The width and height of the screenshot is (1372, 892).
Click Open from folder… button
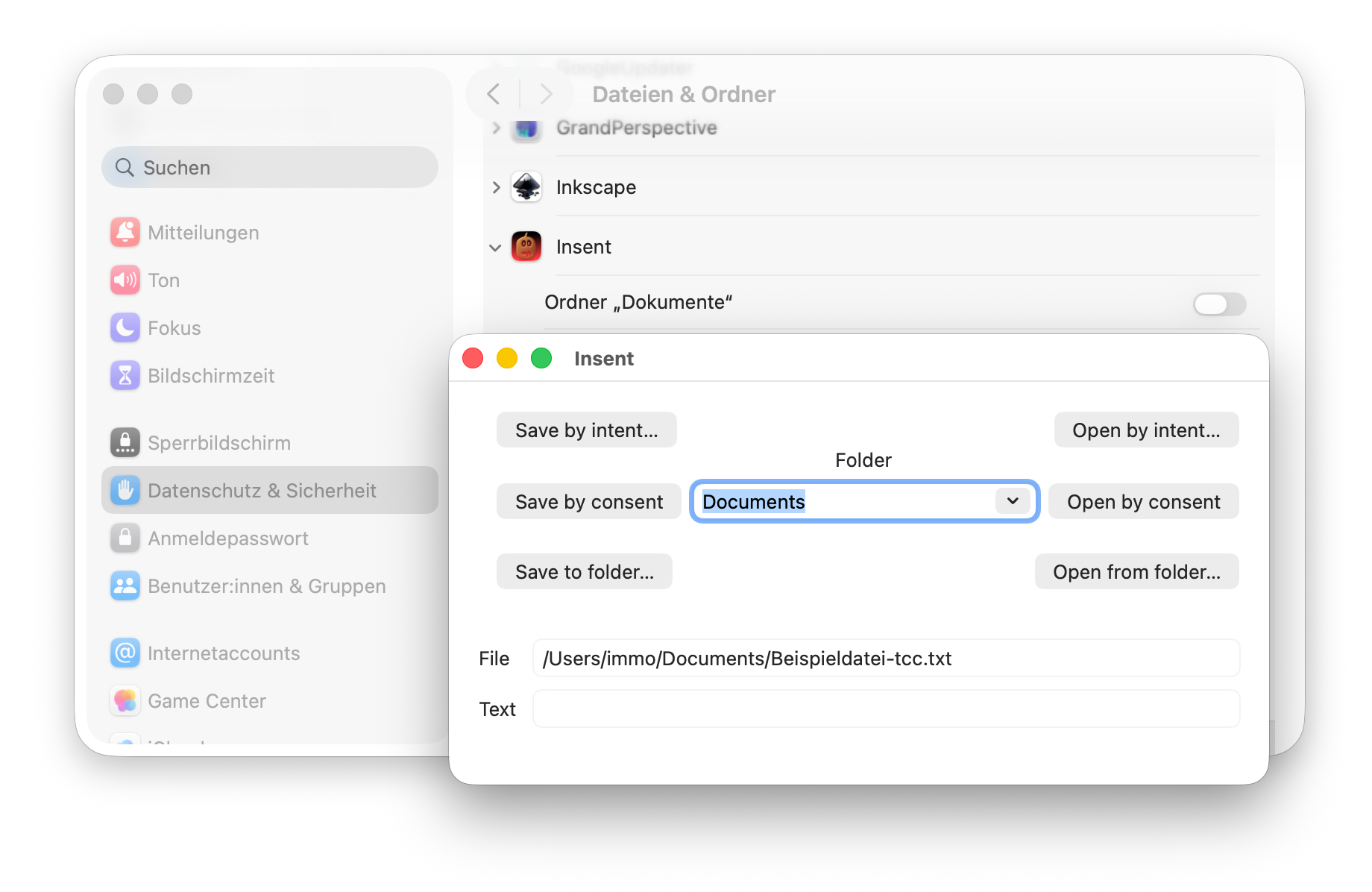point(1136,572)
